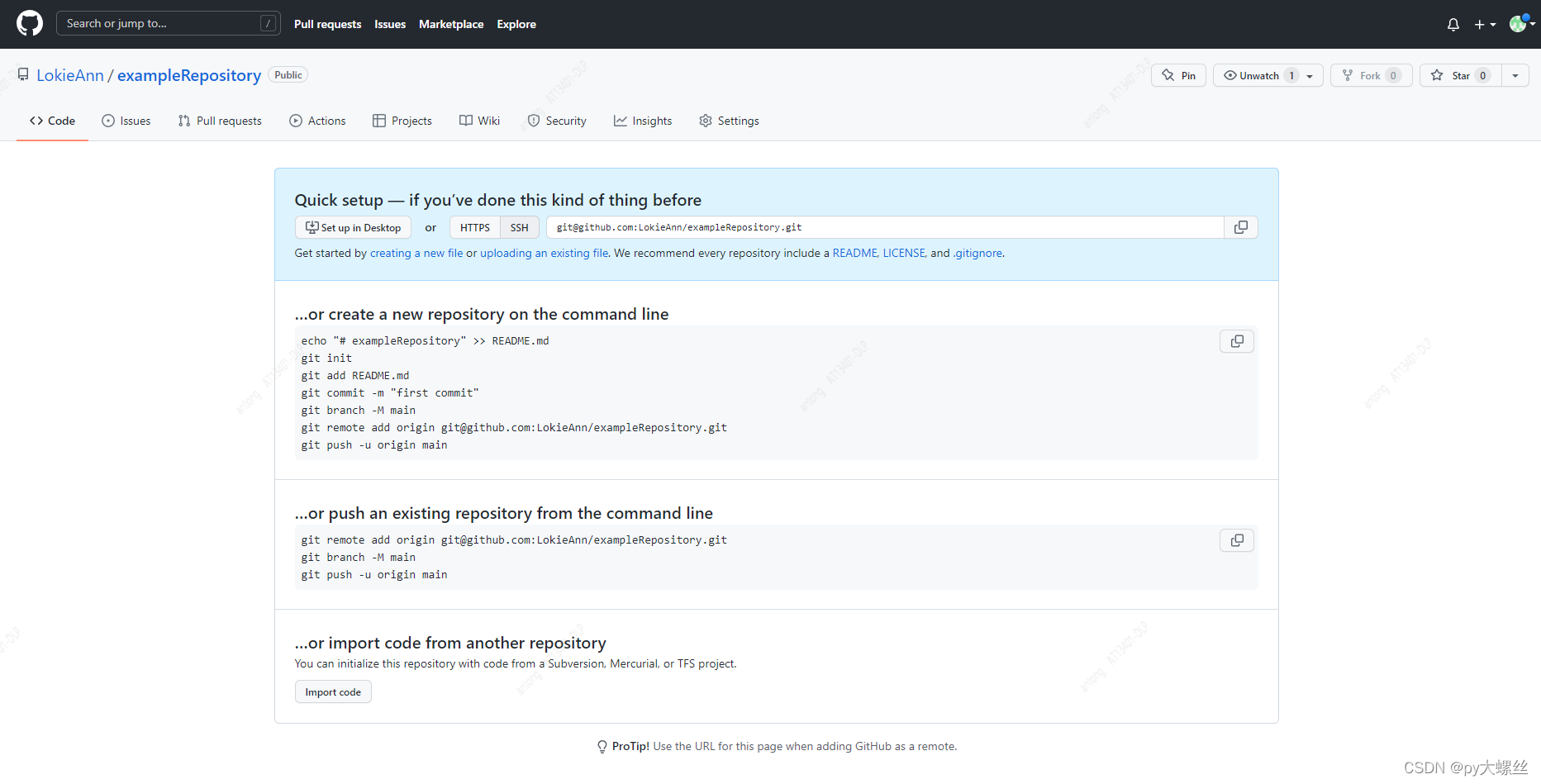Image resolution: width=1541 pixels, height=784 pixels.
Task: Copy the clone URL to clipboard
Action: [1241, 227]
